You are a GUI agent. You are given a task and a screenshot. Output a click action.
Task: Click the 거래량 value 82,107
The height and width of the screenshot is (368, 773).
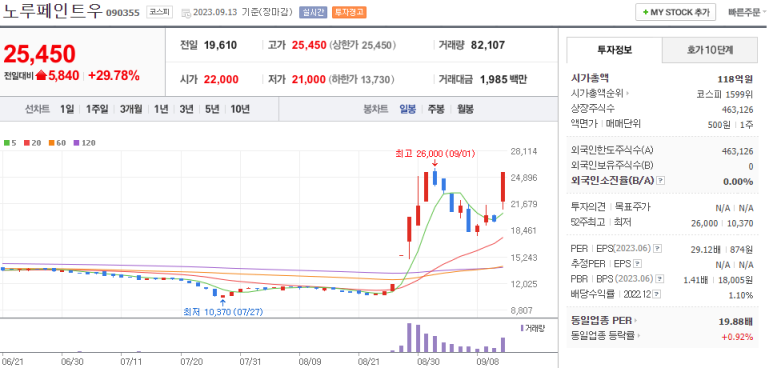pos(488,45)
